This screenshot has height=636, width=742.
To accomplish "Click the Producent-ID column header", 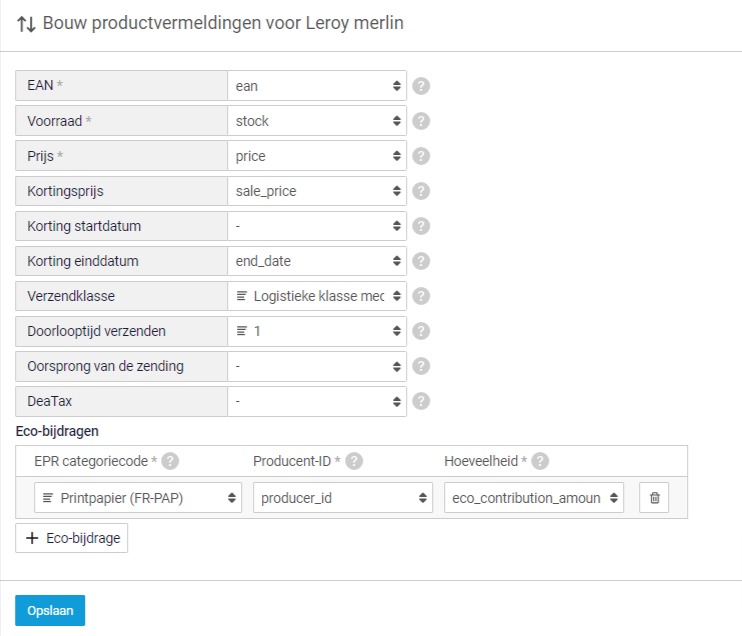I will tap(292, 461).
